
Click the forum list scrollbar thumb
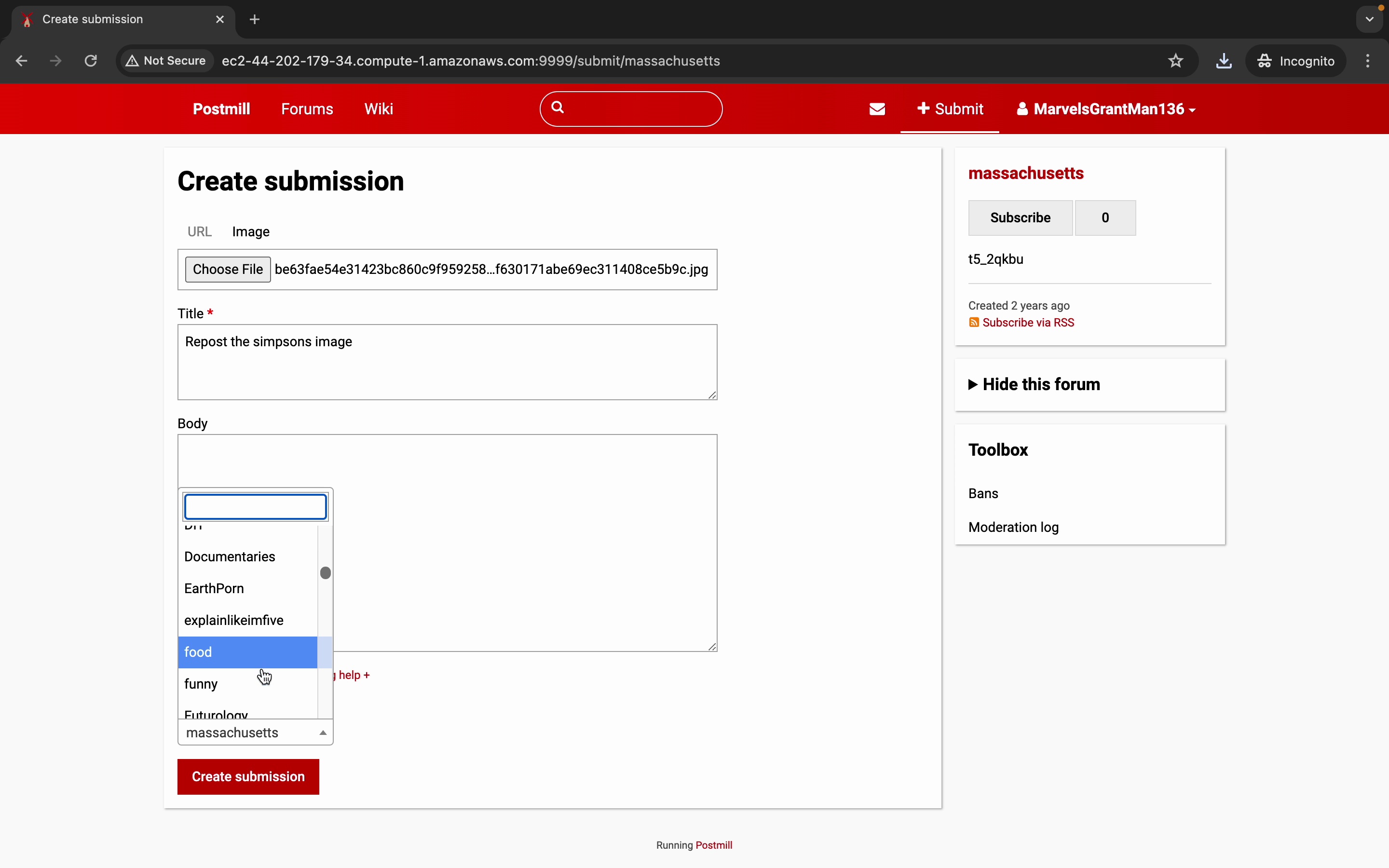pos(326,573)
